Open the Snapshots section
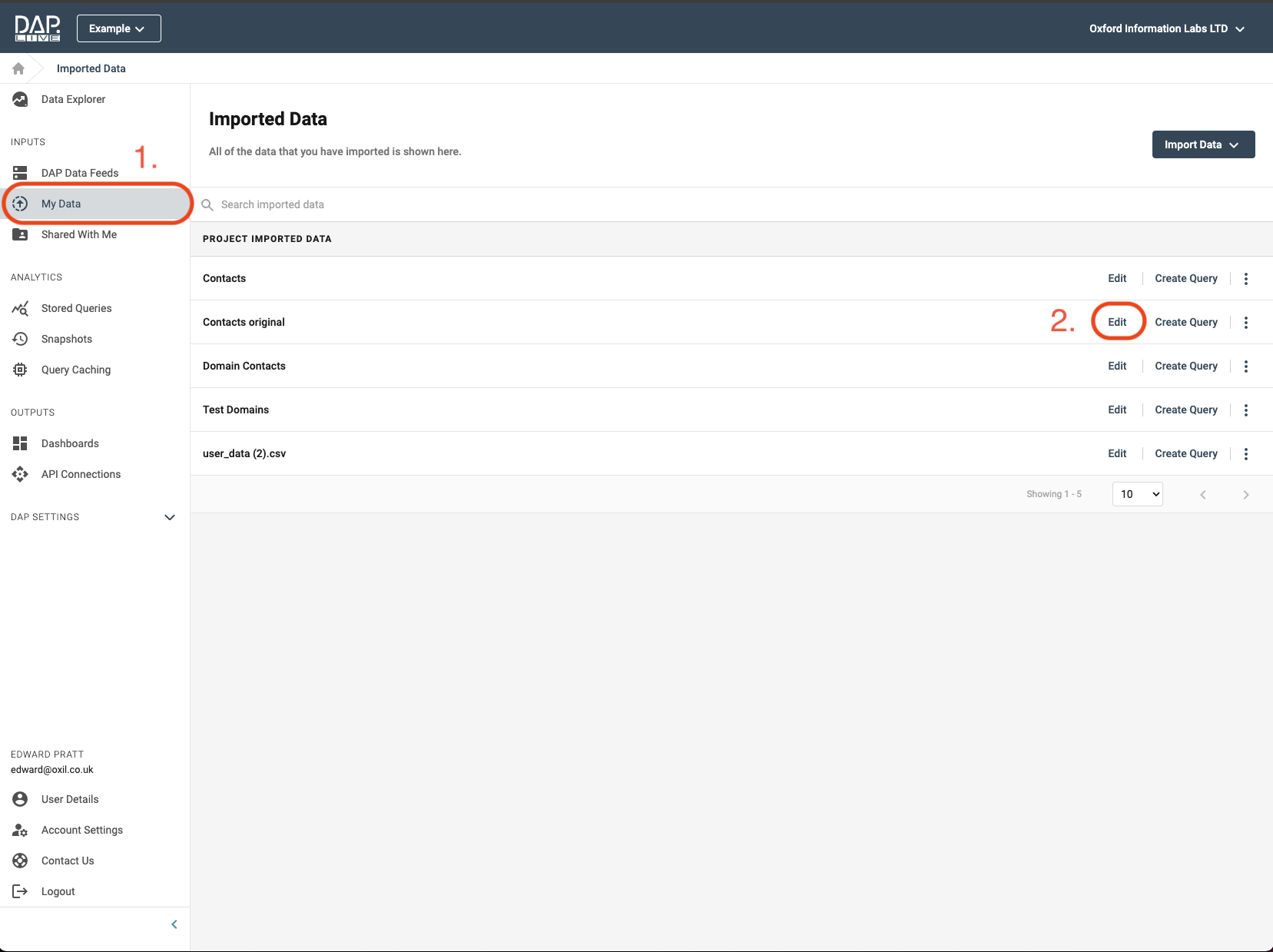This screenshot has width=1273, height=952. coord(67,339)
